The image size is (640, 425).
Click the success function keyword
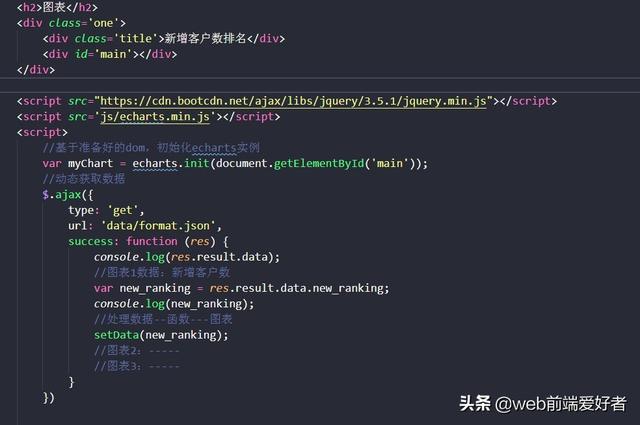(x=152, y=241)
